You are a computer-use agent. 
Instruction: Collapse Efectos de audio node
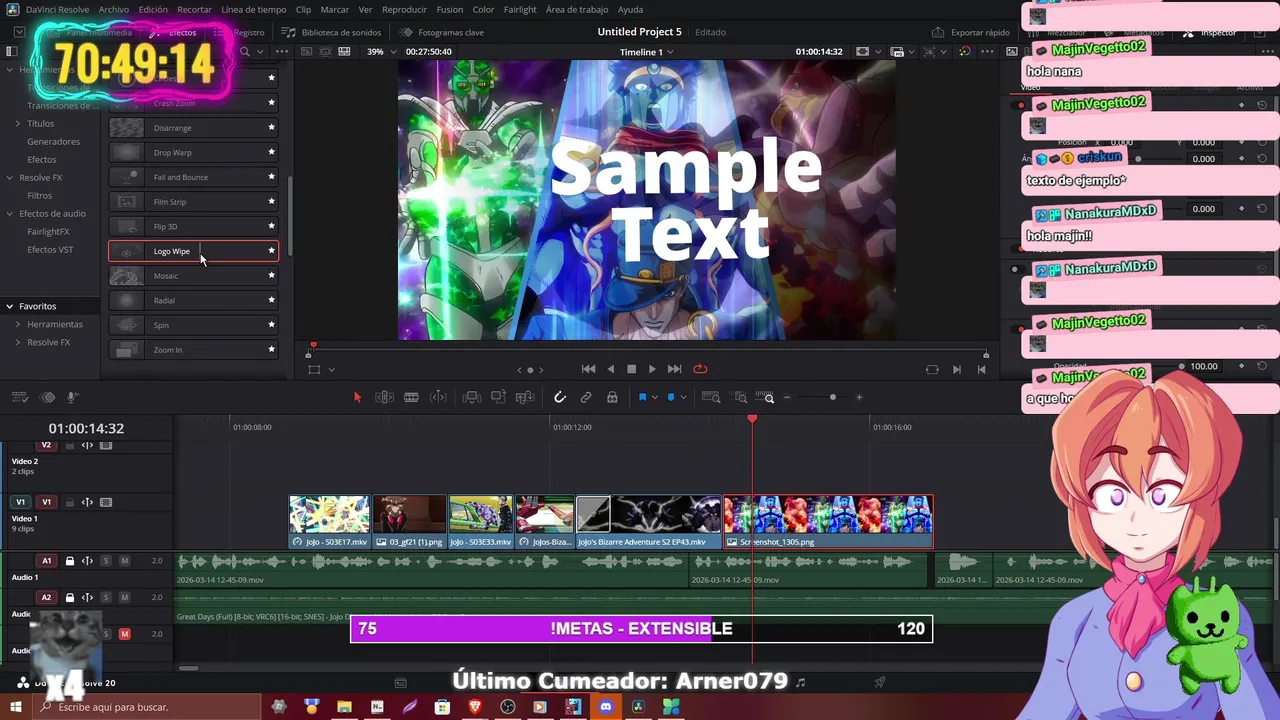(x=9, y=213)
